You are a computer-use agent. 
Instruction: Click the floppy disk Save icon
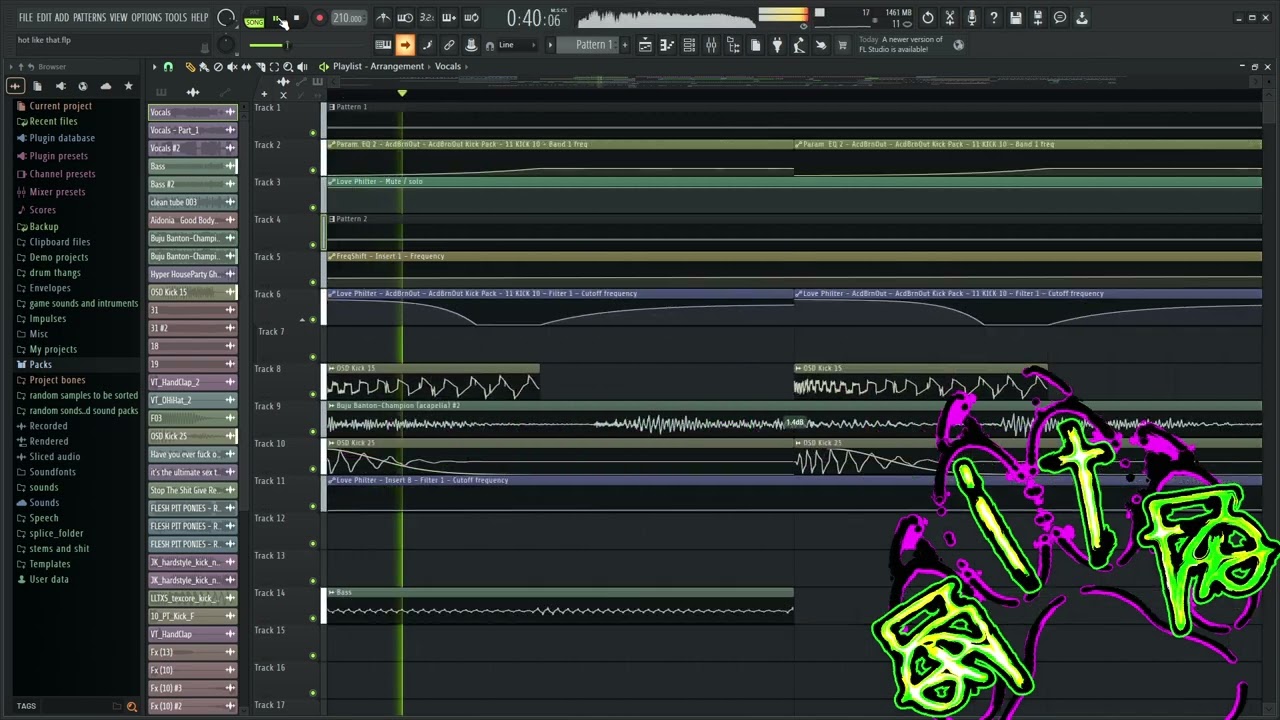click(1016, 17)
